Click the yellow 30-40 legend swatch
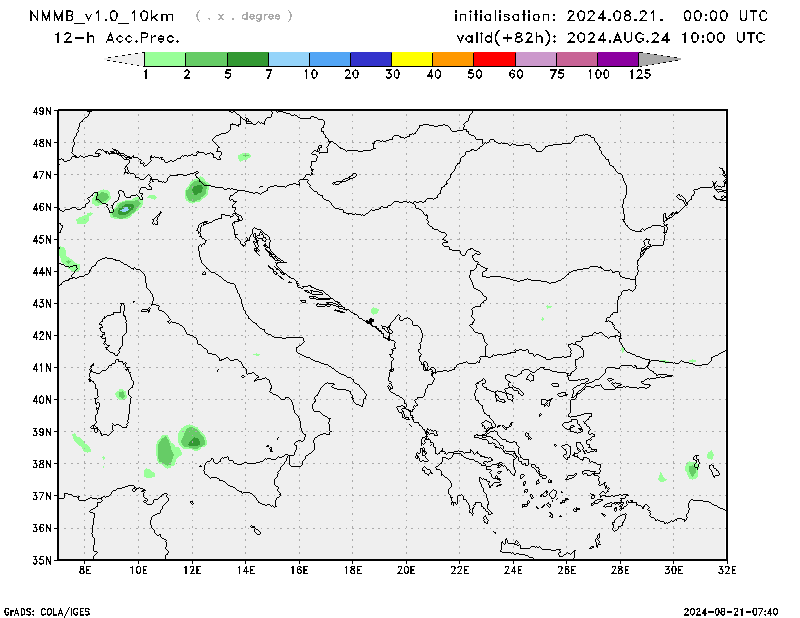The height and width of the screenshot is (618, 800). click(412, 59)
